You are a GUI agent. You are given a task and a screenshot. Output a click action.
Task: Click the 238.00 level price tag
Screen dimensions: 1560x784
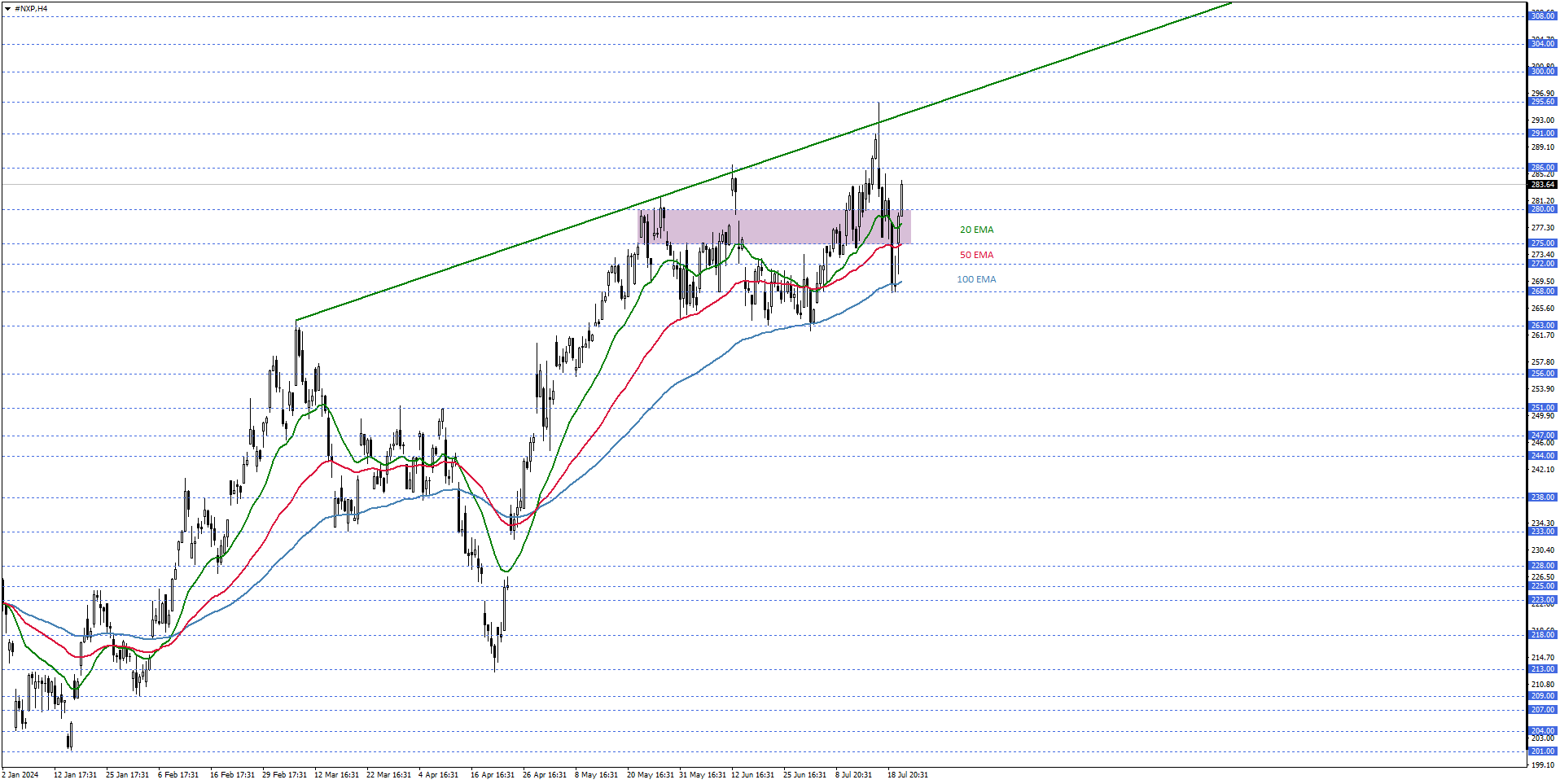pyautogui.click(x=1543, y=497)
